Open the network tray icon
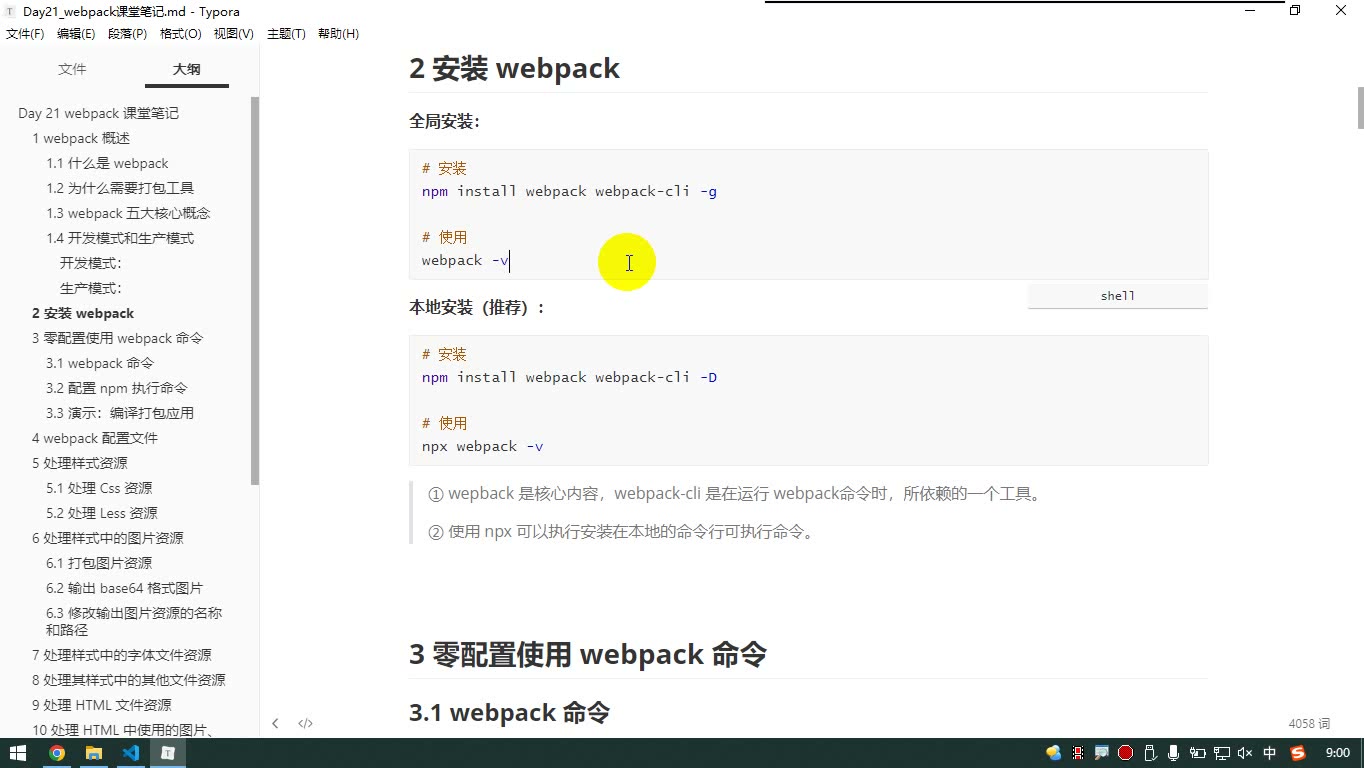Screen dimensions: 1364x768 click(x=1221, y=753)
